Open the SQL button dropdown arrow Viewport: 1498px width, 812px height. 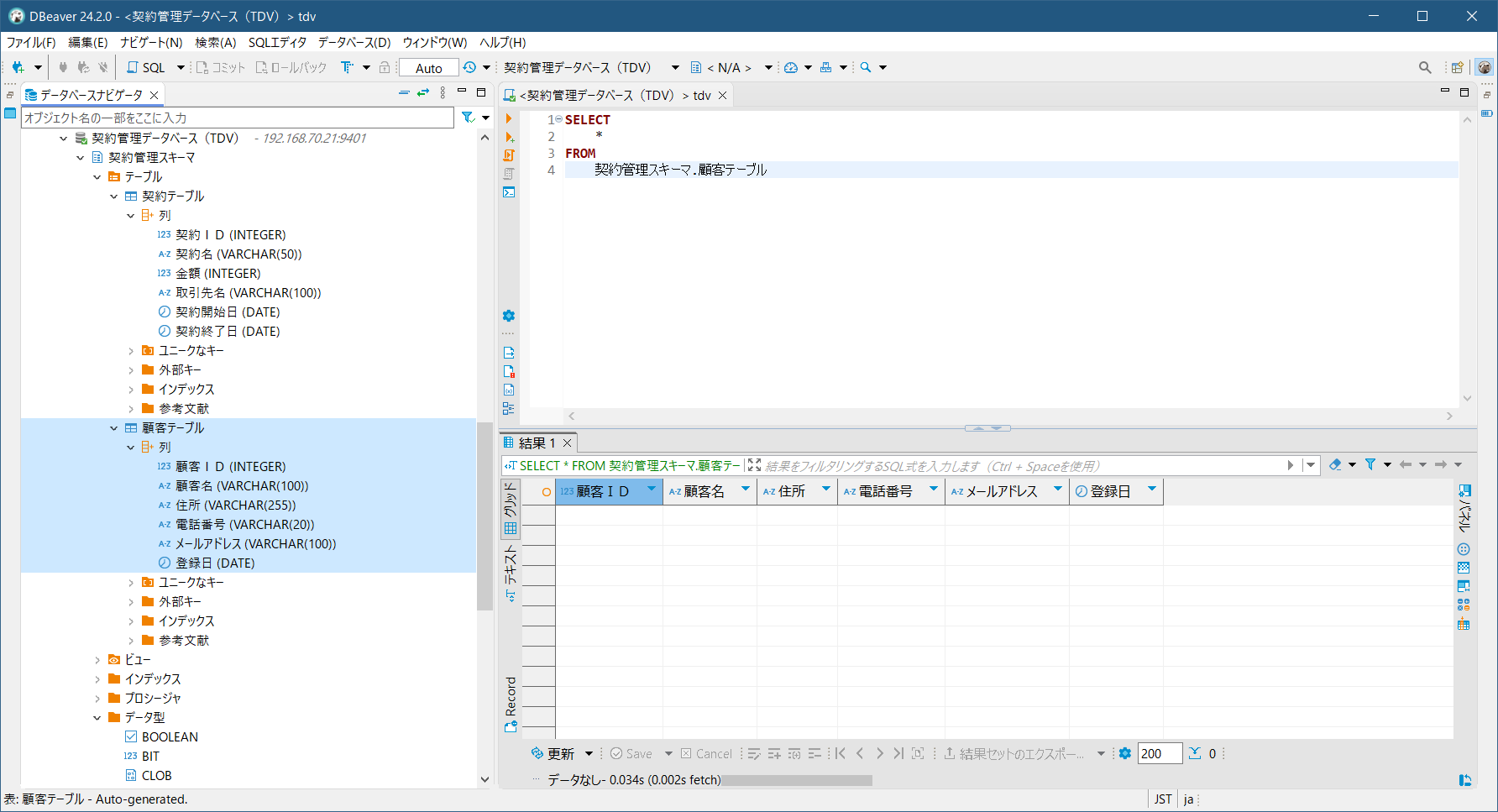click(180, 67)
